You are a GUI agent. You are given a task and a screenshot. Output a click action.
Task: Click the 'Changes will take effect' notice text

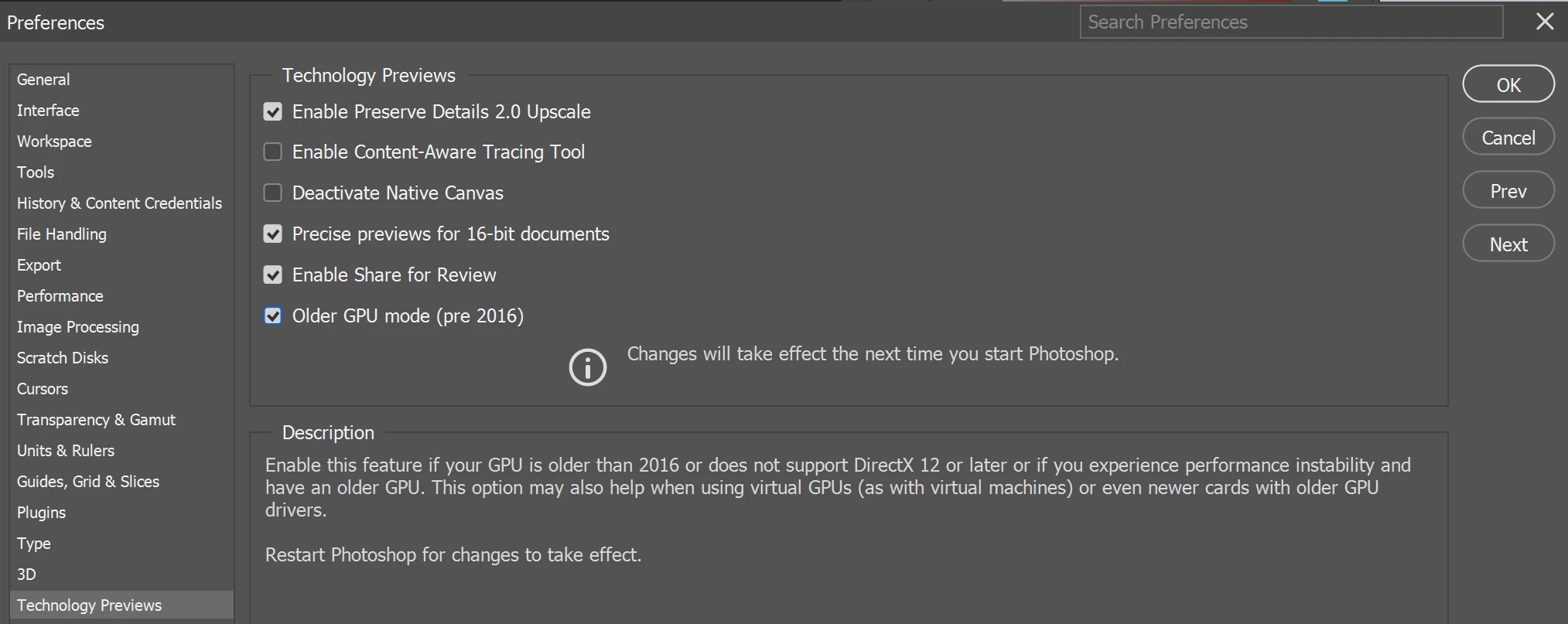873,354
